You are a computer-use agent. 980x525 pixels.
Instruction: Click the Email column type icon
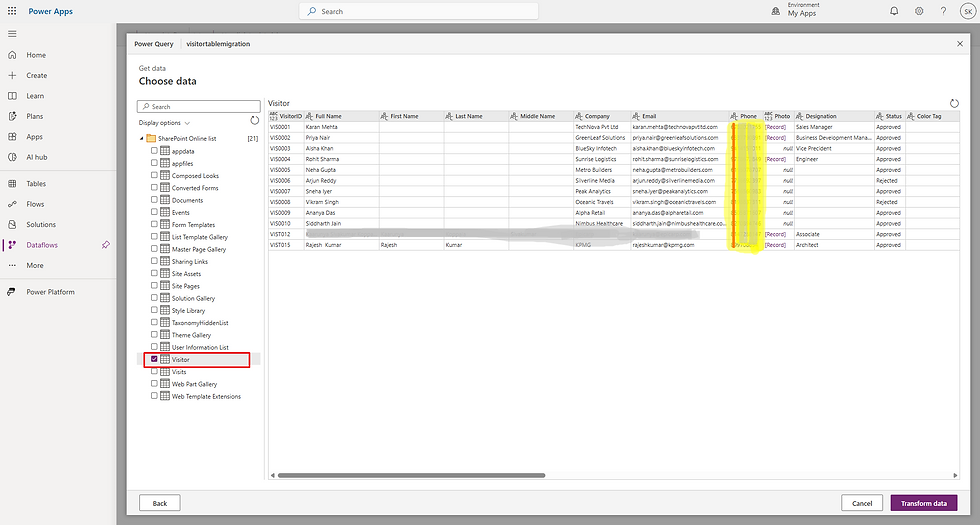(x=636, y=116)
